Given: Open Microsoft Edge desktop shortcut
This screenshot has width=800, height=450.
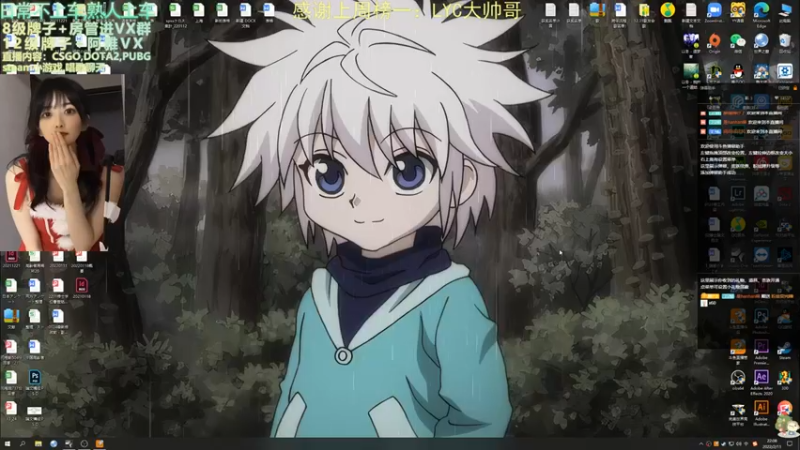Looking at the screenshot, I should tap(761, 10).
